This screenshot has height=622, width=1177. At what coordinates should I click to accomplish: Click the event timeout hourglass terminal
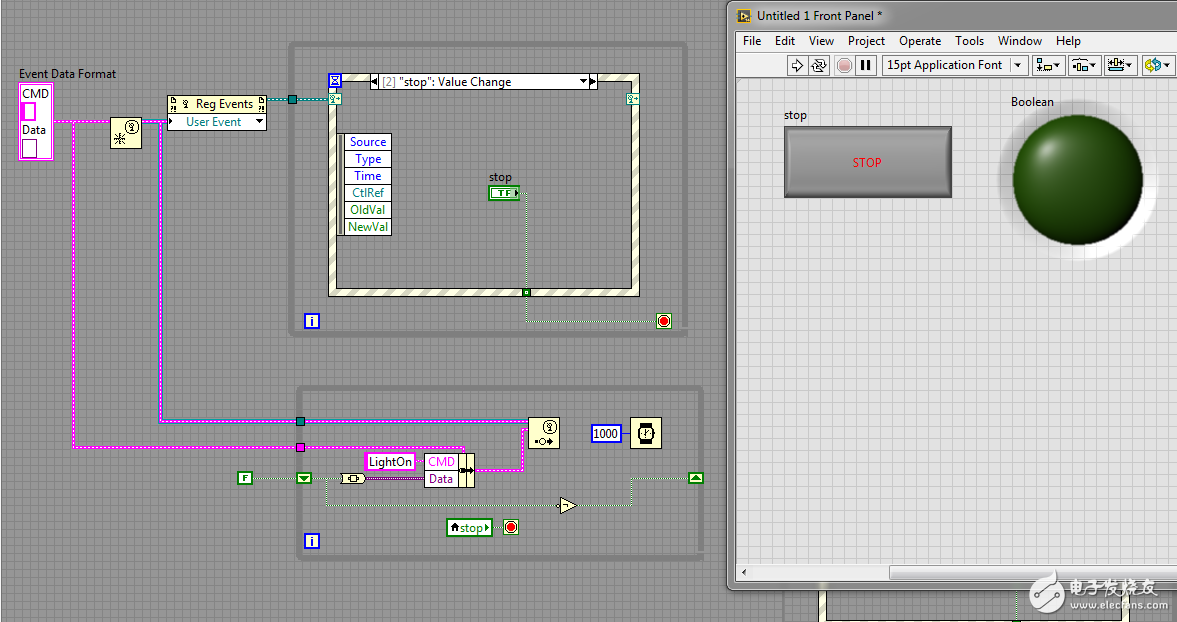[335, 80]
